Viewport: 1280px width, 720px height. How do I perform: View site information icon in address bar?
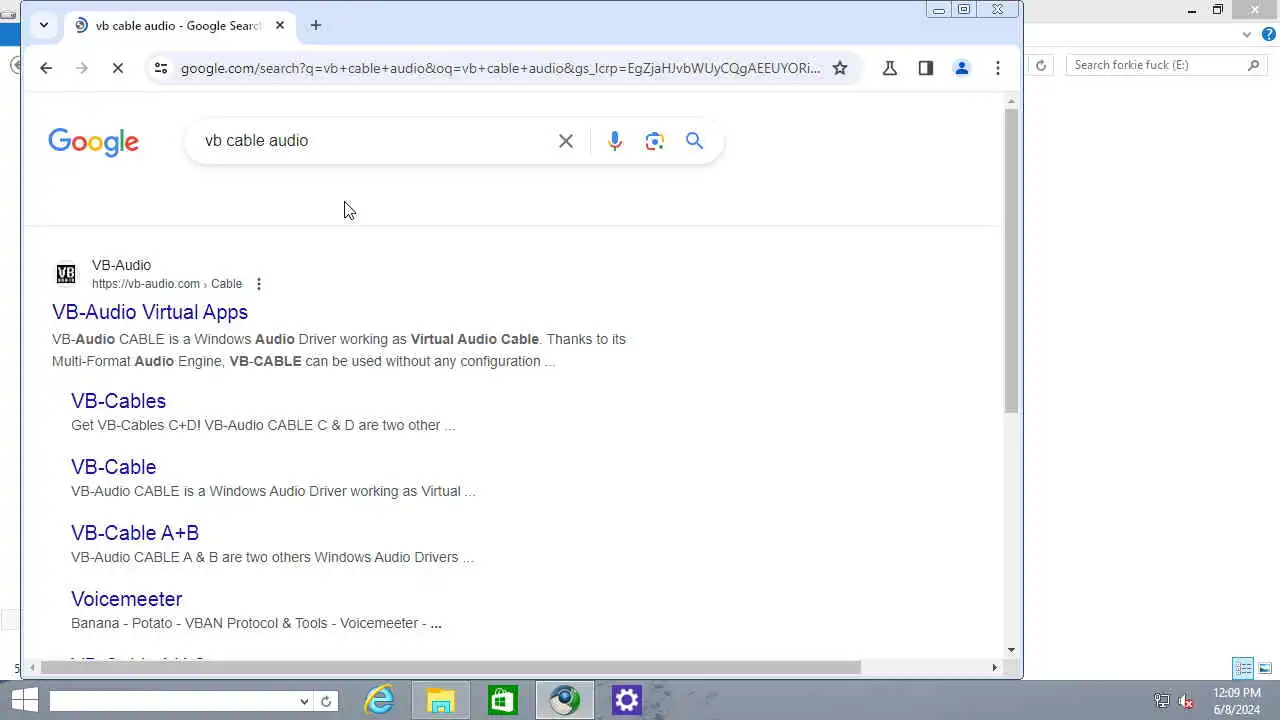click(x=160, y=68)
